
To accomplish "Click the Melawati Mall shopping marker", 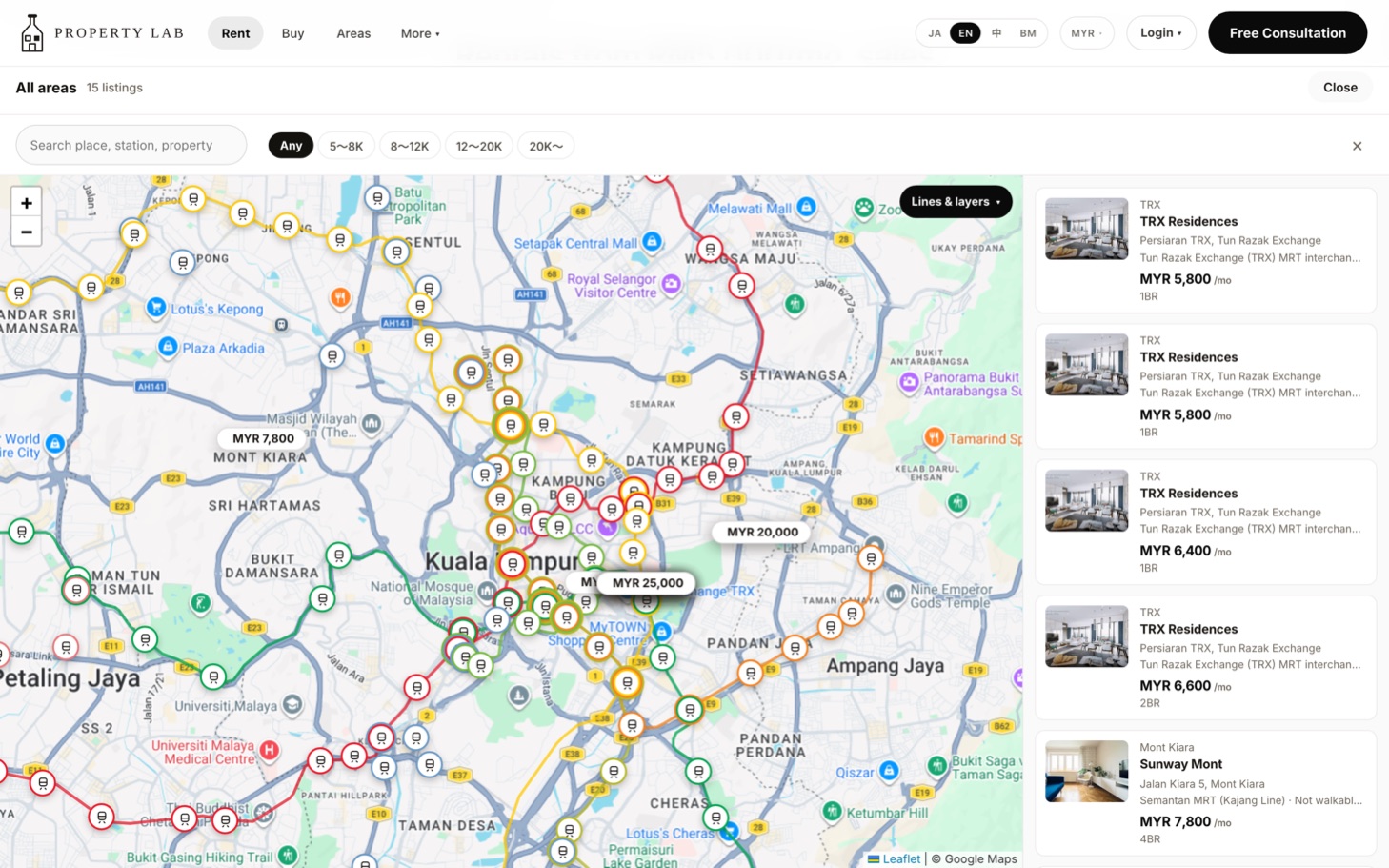I will [x=806, y=207].
